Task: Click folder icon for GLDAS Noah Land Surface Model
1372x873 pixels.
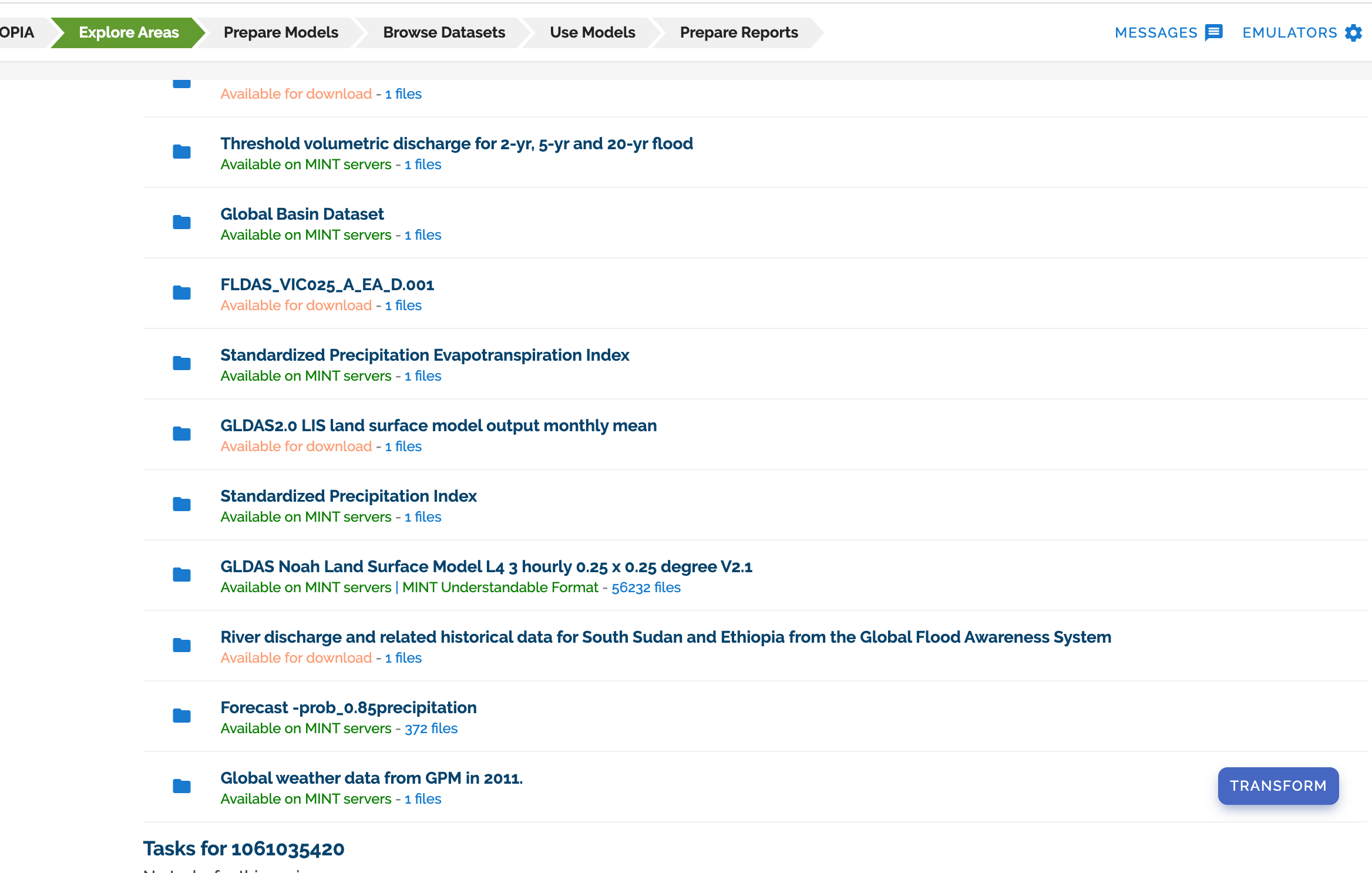Action: pos(181,575)
